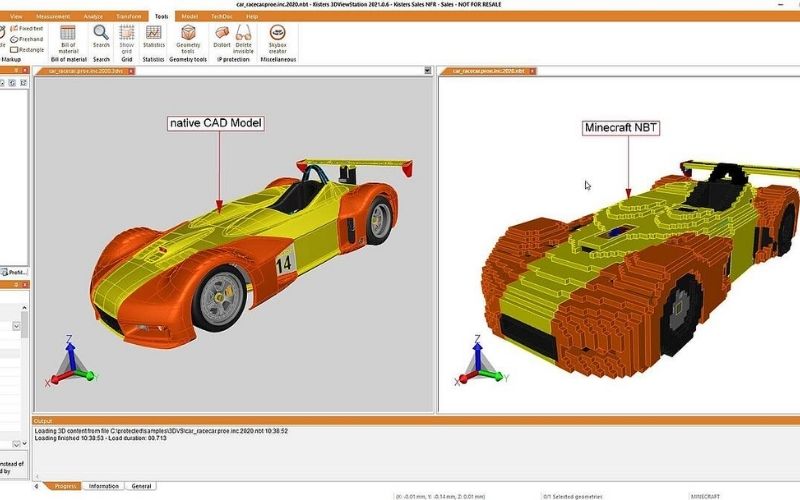Open the Profil tab in left panel

point(14,272)
